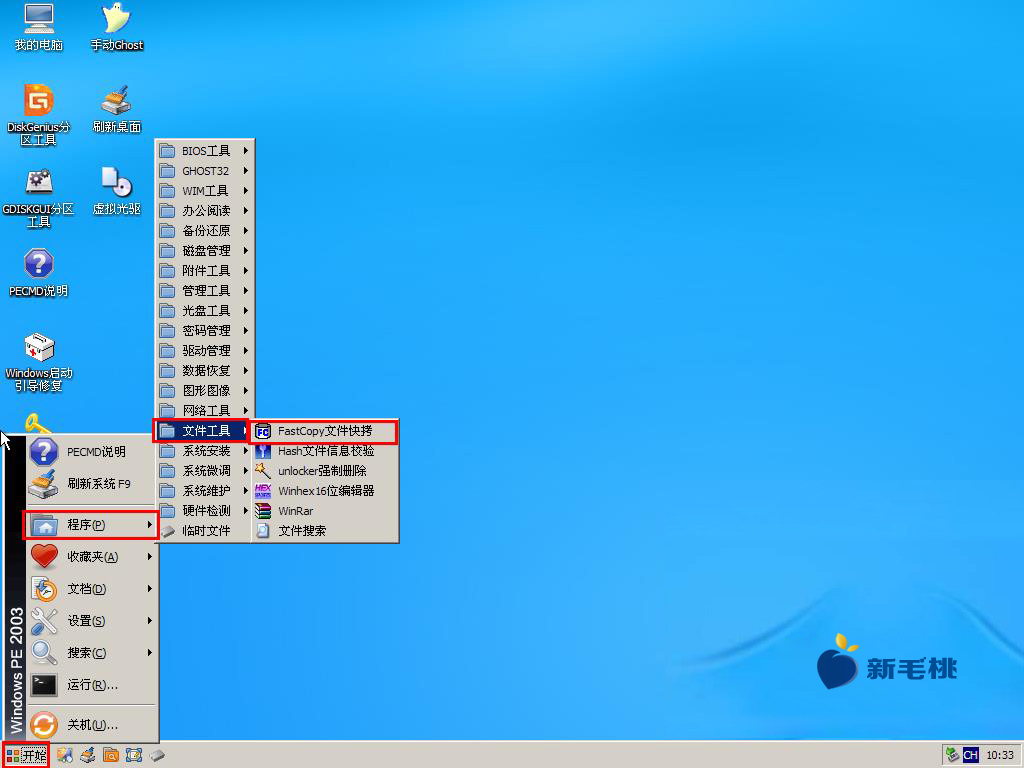Open the 管理工具 folder menu
The width and height of the screenshot is (1024, 768).
pos(204,291)
